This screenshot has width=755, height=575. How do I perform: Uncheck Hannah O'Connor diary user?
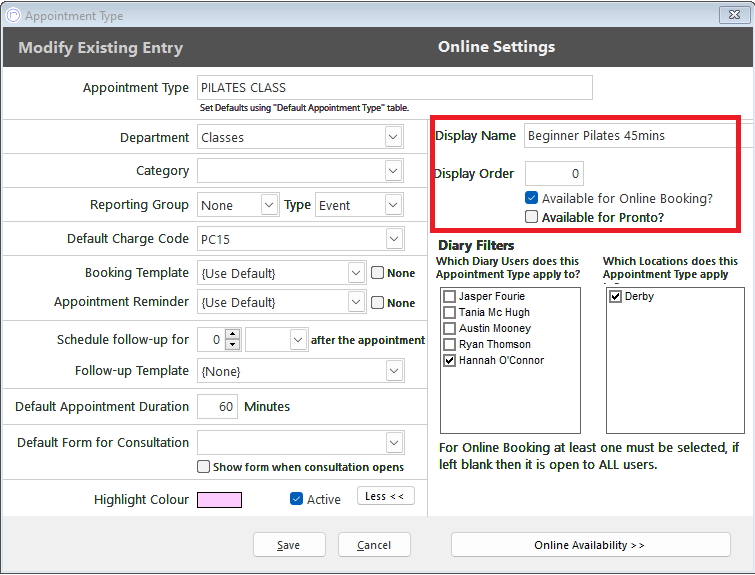pyautogui.click(x=449, y=361)
